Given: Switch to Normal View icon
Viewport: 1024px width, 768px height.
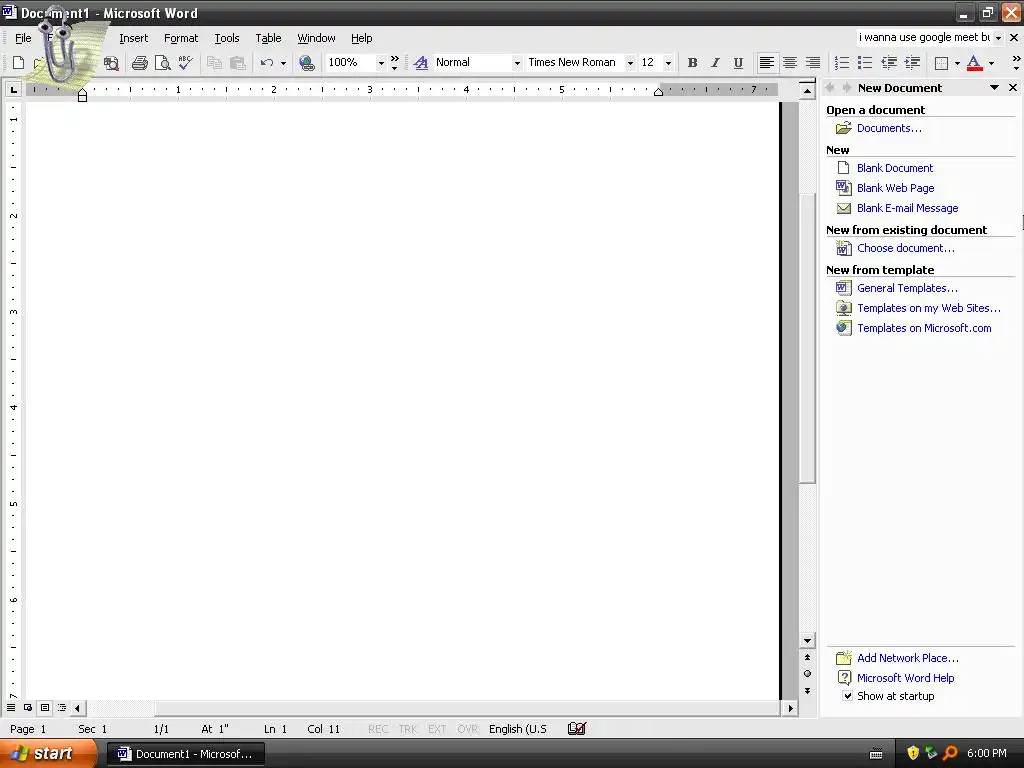Looking at the screenshot, I should tap(11, 708).
